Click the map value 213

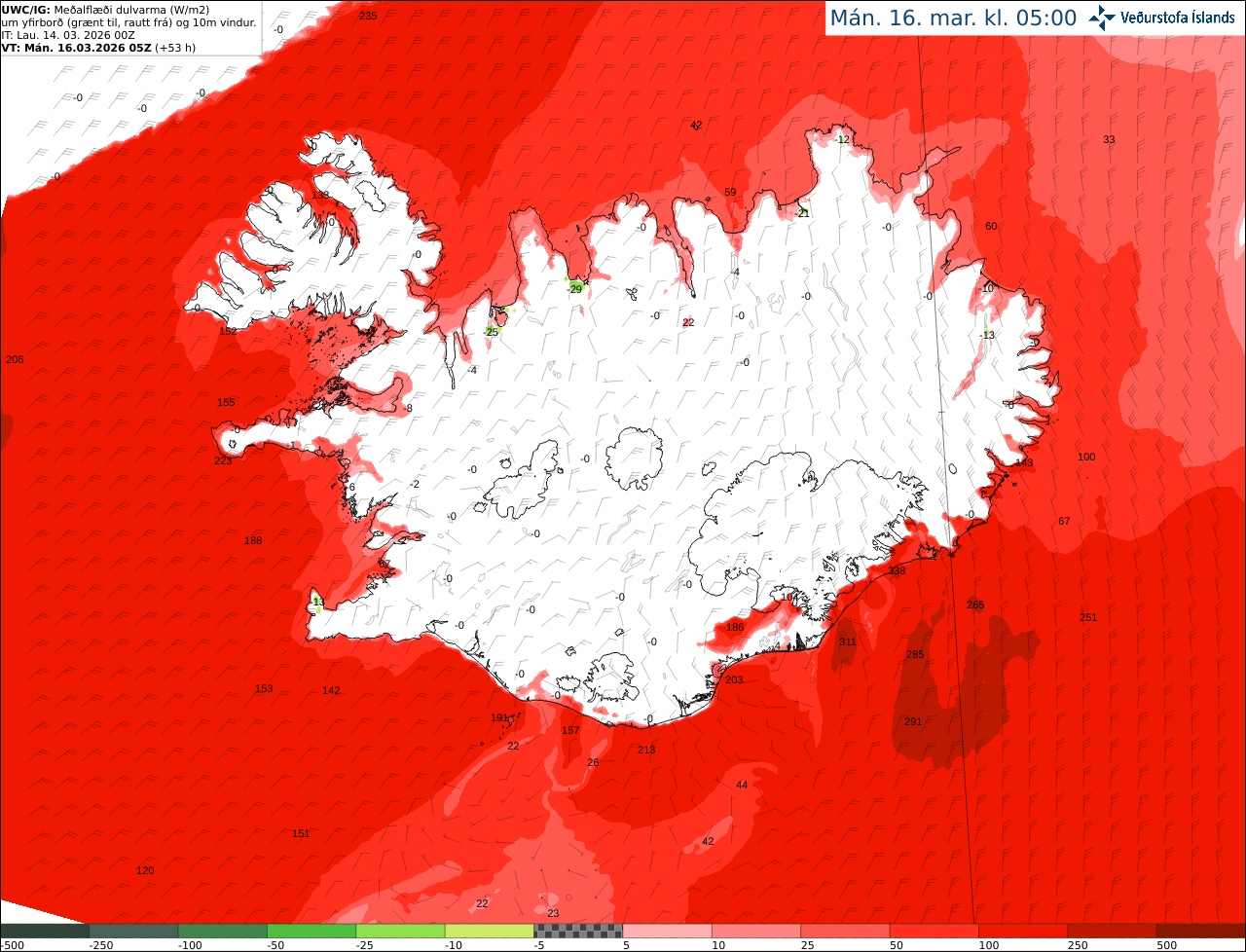coord(646,751)
